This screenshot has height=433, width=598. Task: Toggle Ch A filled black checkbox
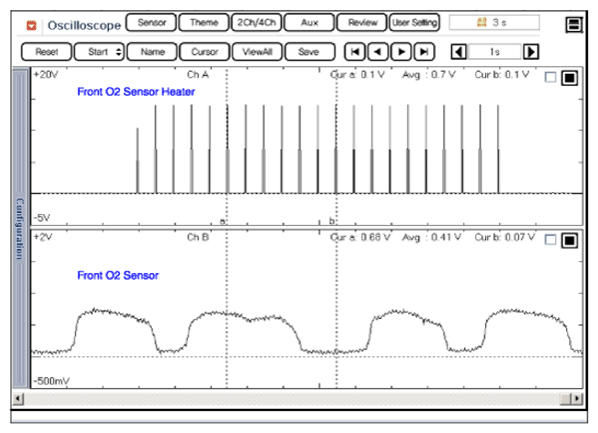[x=569, y=78]
